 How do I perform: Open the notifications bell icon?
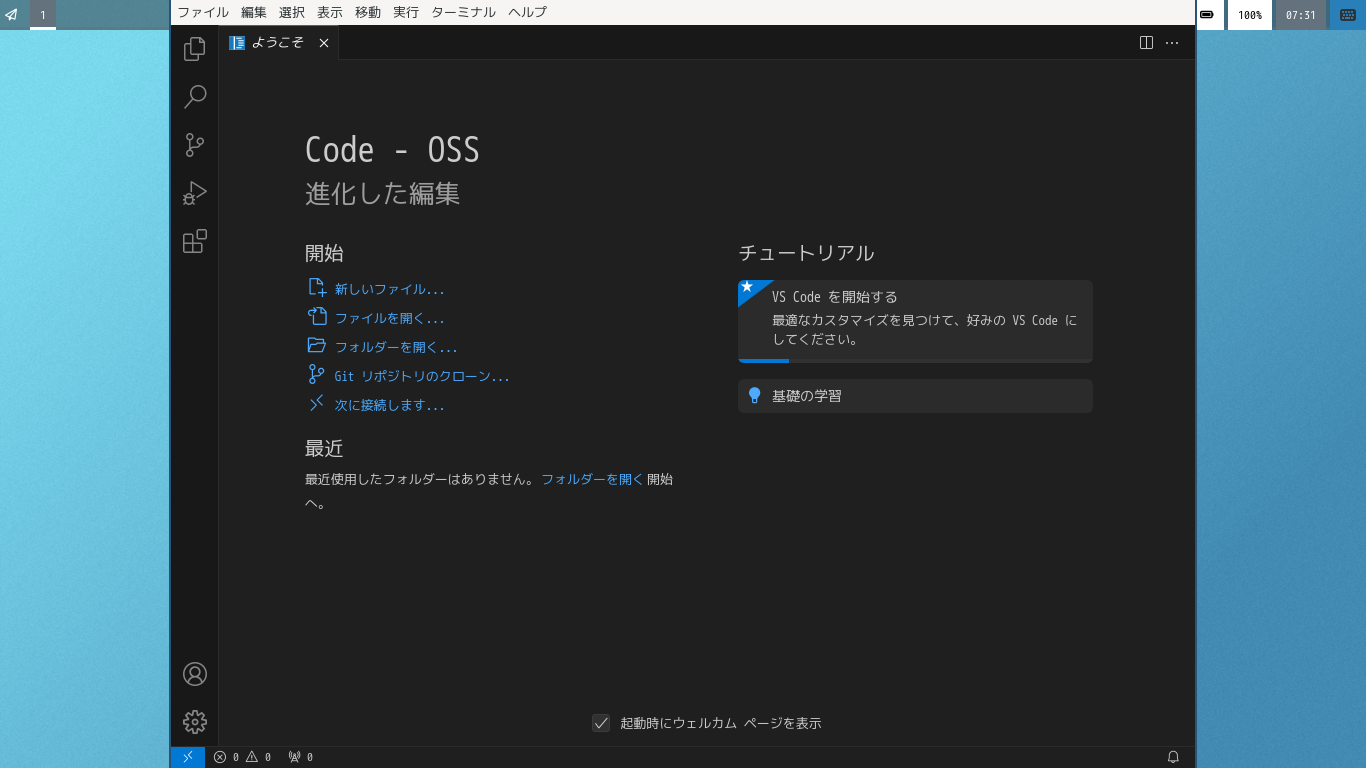[x=1174, y=757]
